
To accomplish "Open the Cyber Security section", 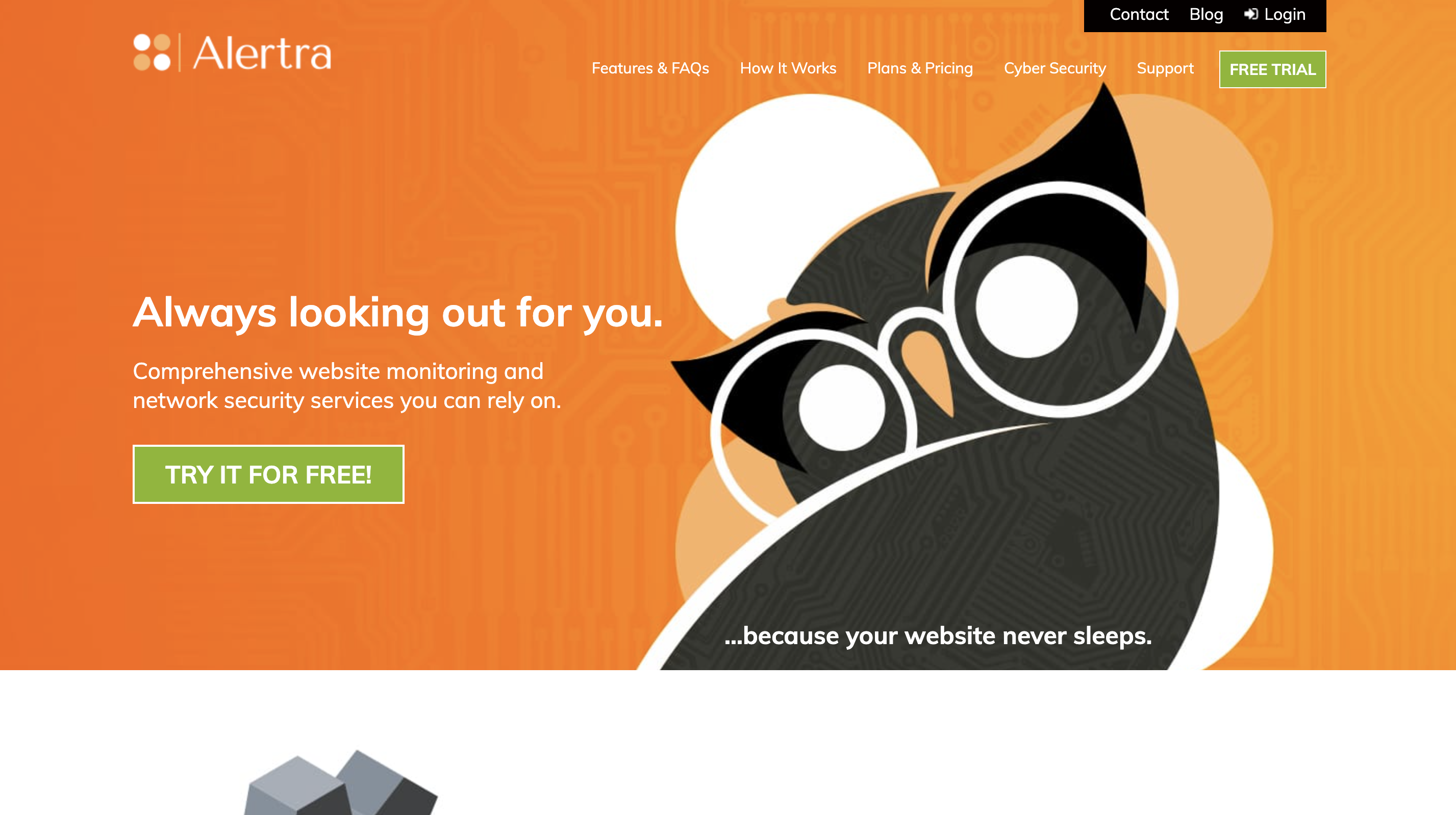I will (1055, 68).
